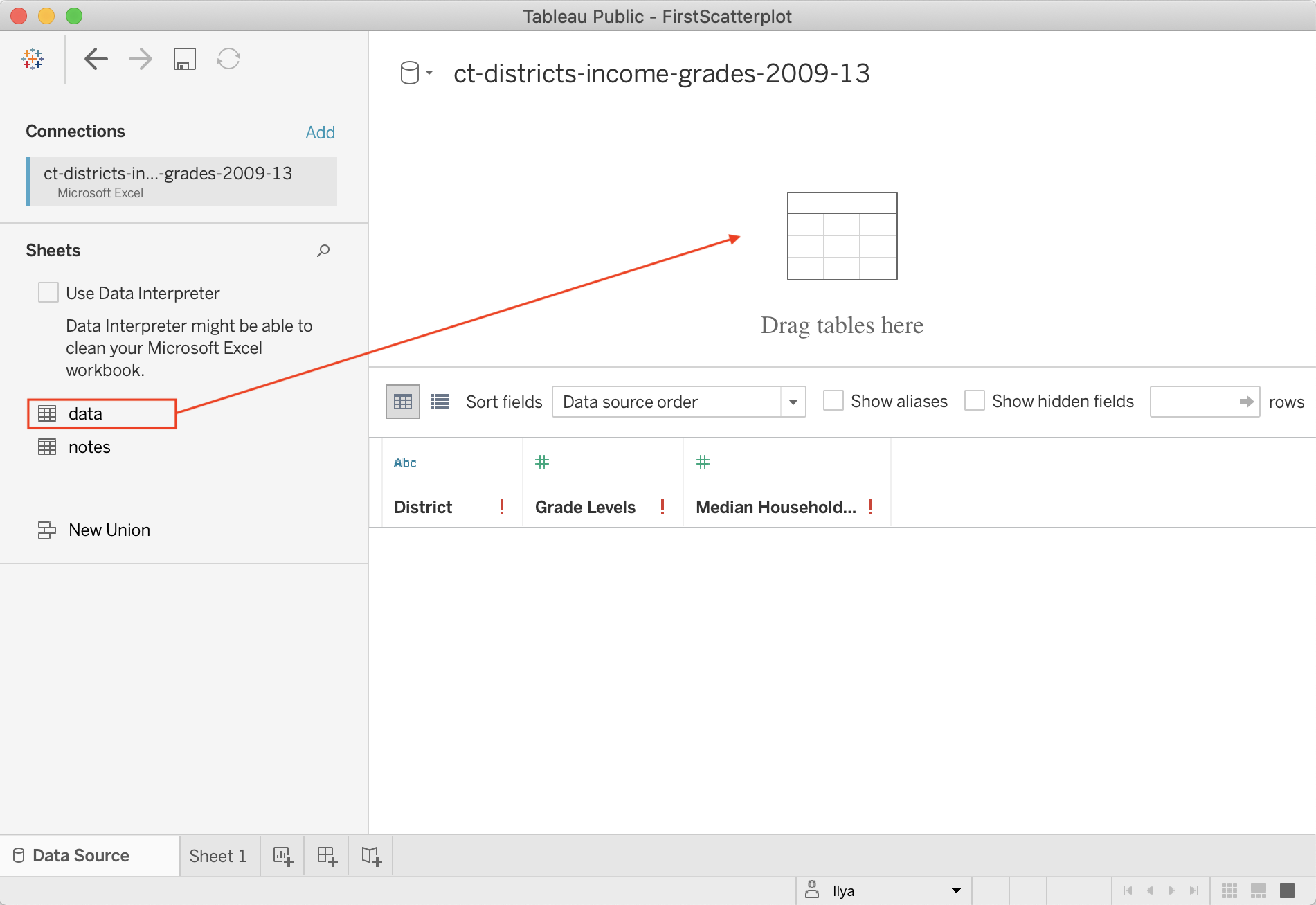The image size is (1316, 905).
Task: Toggle Show hidden fields
Action: tap(975, 401)
